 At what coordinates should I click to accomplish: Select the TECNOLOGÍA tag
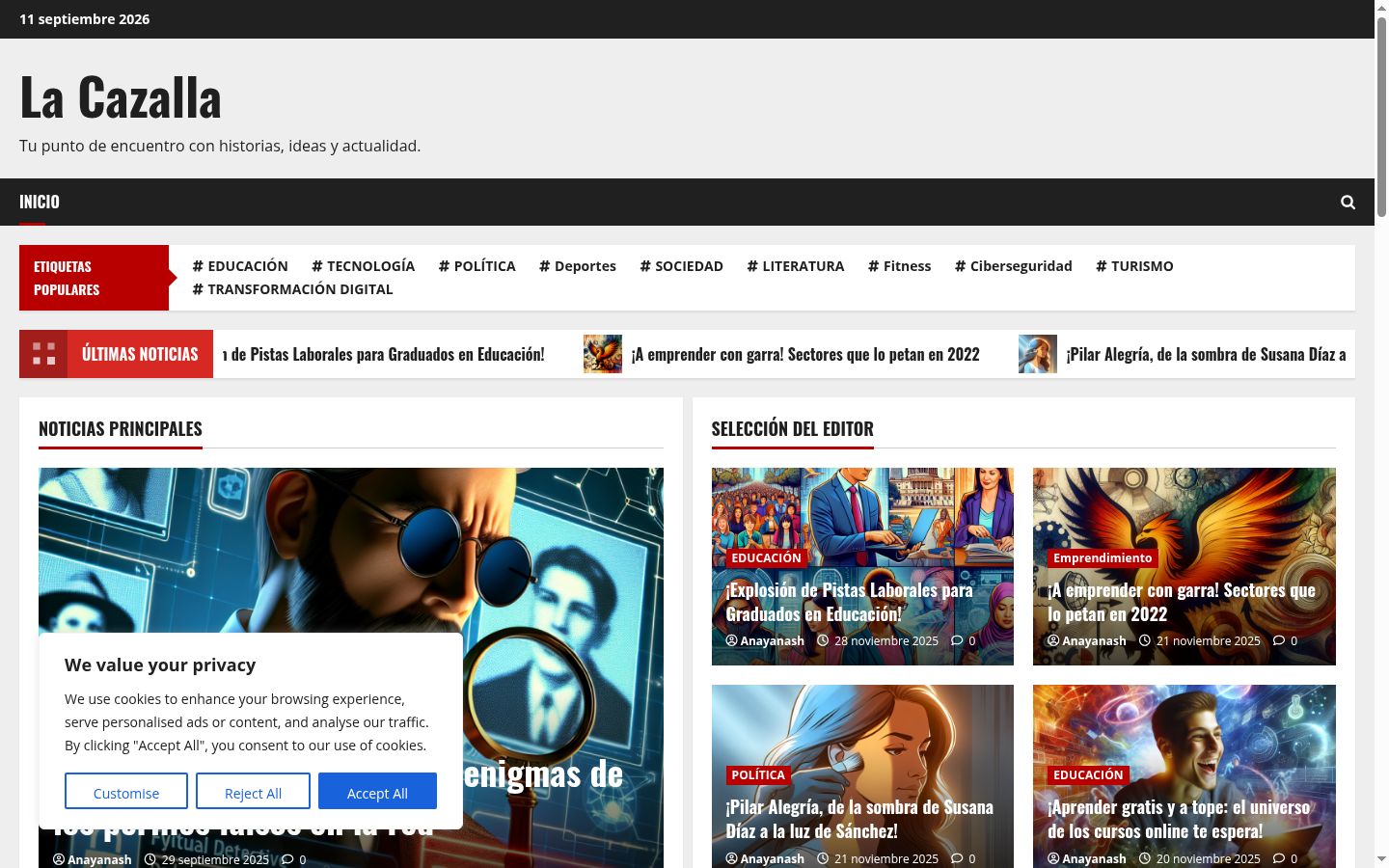[x=363, y=266]
